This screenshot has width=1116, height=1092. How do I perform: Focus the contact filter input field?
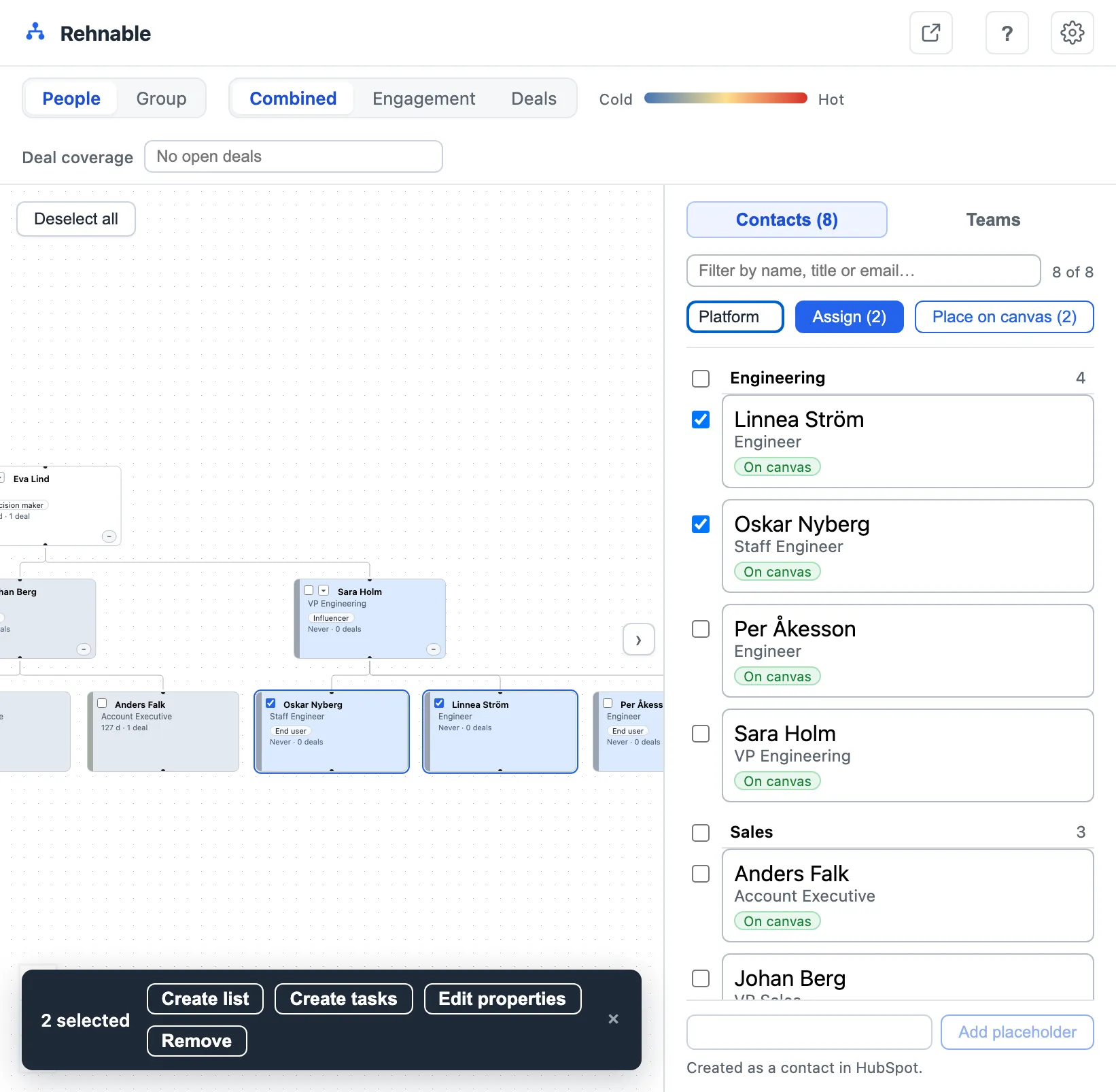pyautogui.click(x=863, y=271)
